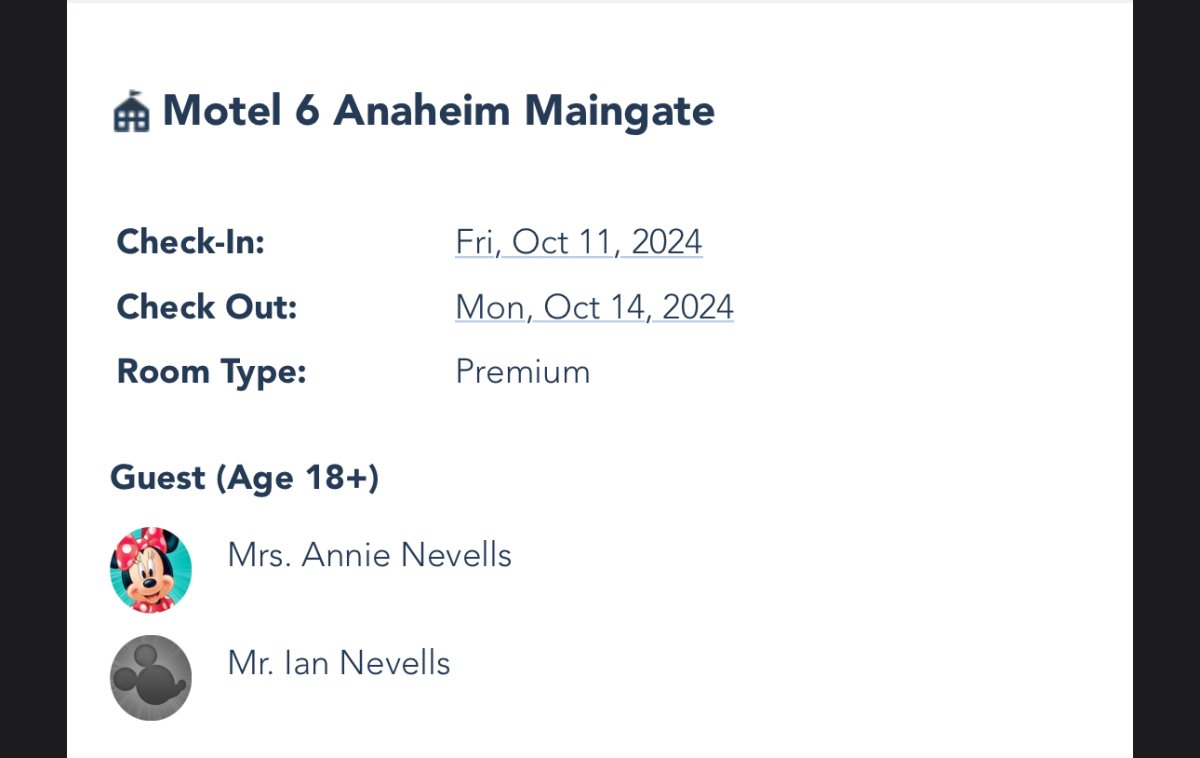Click the Check-In label

point(190,242)
